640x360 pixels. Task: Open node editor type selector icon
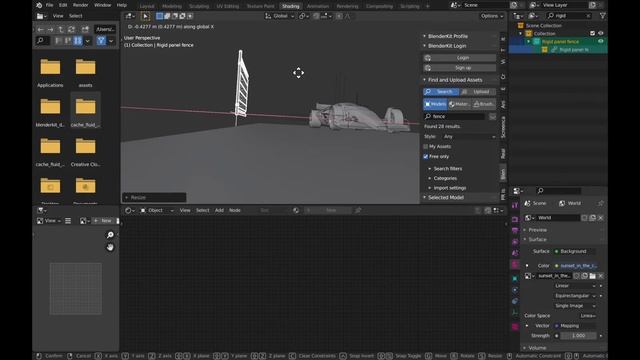tap(130, 210)
